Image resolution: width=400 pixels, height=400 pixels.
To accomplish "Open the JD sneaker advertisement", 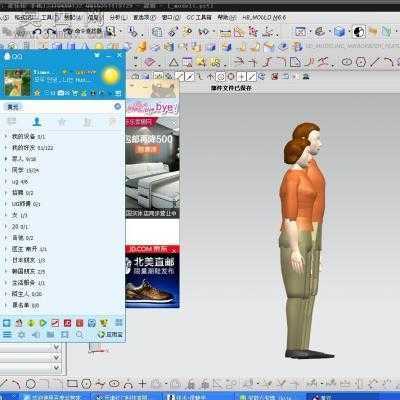I will 152,276.
